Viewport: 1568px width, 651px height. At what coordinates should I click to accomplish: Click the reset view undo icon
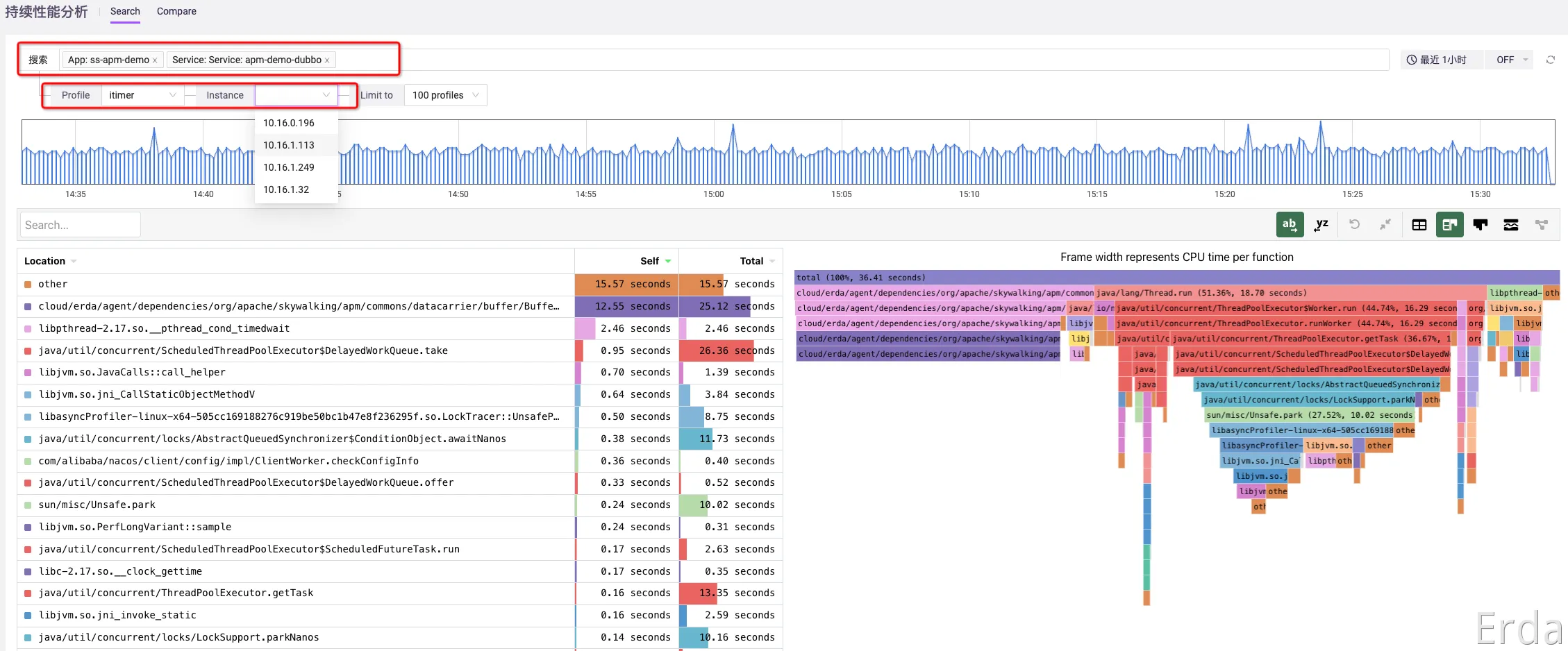pyautogui.click(x=1354, y=225)
